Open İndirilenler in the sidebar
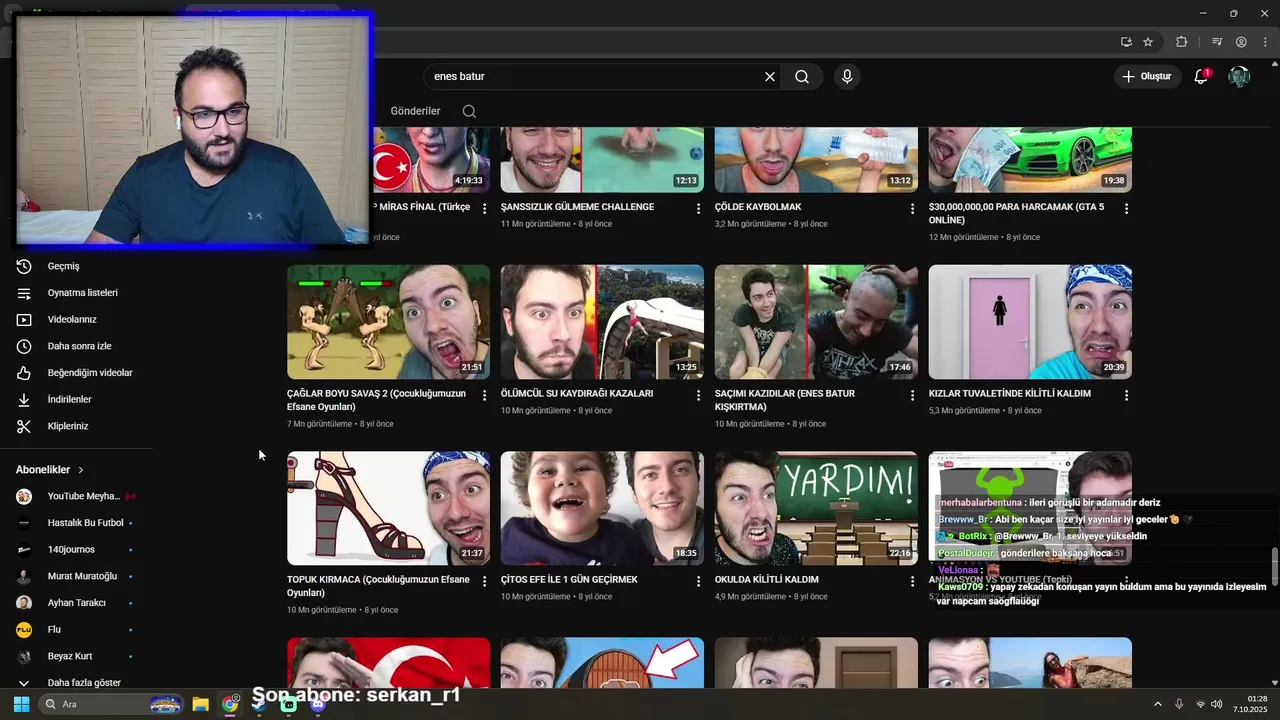 69,399
